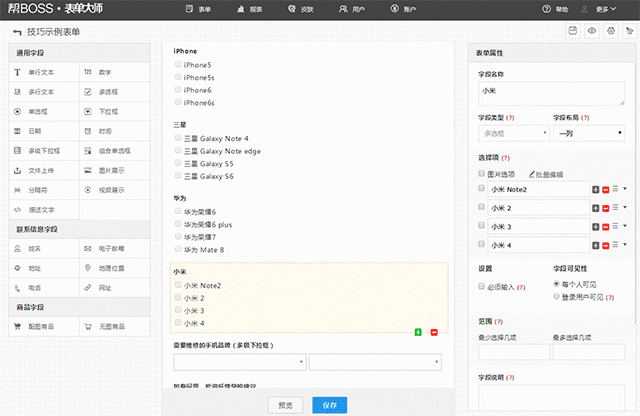Check 华为 Mate 8 checkbox
This screenshot has height=416, width=640.
pyautogui.click(x=178, y=249)
